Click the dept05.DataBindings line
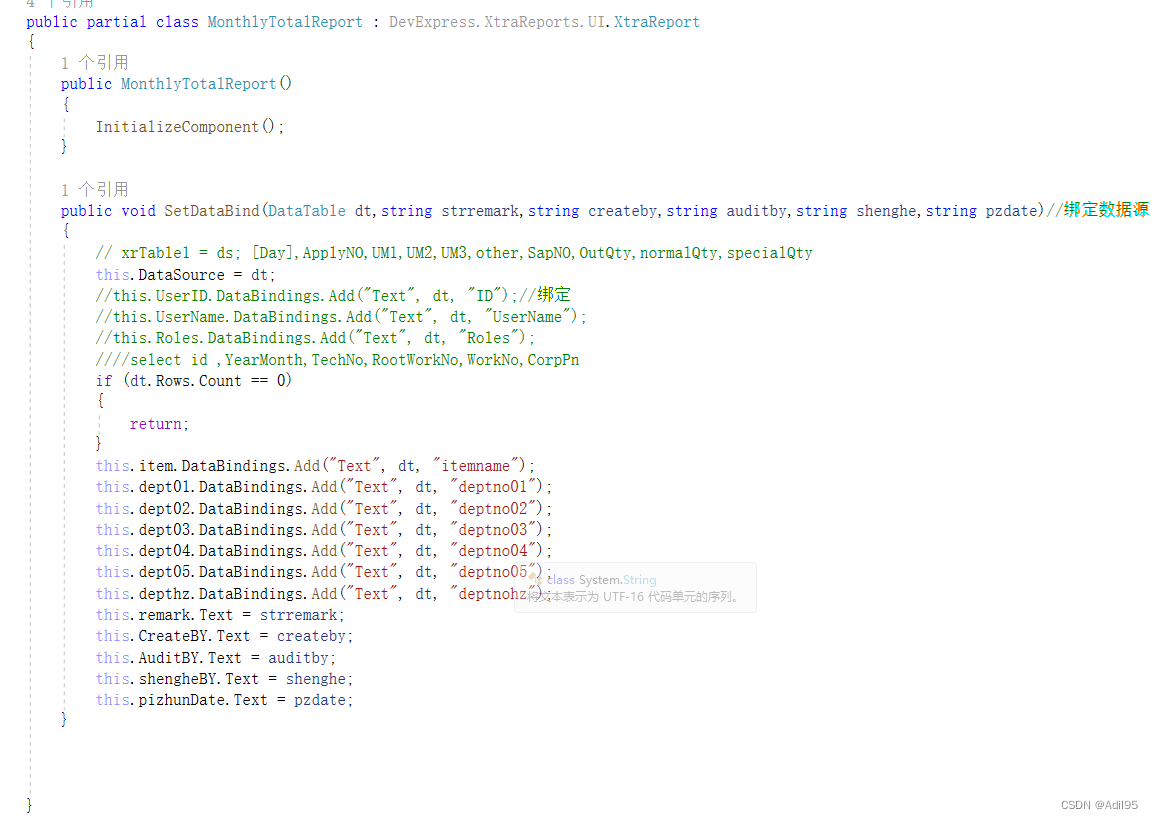The image size is (1153, 819). (x=324, y=572)
